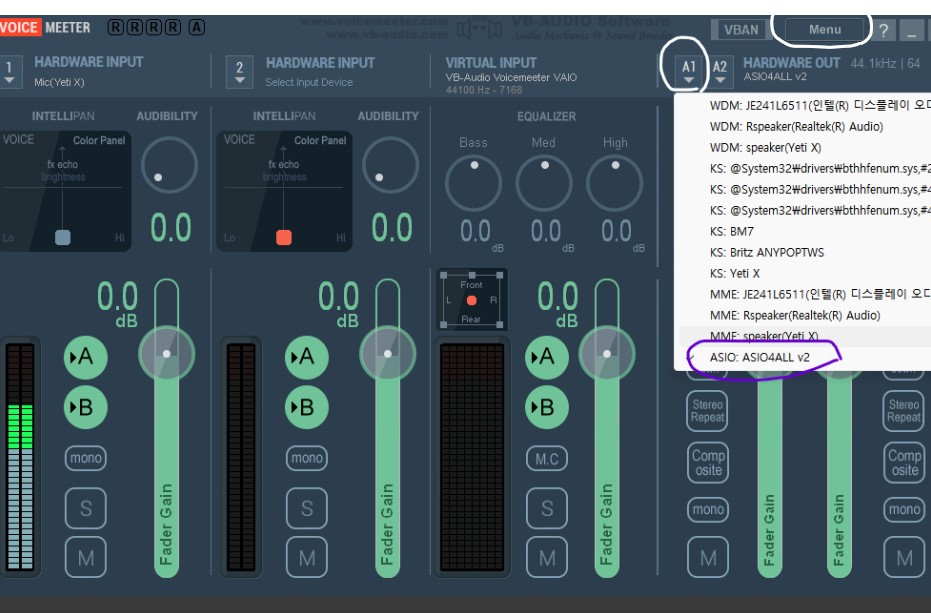The image size is (931, 613).
Task: Mute the A1 output bus
Action: click(x=708, y=558)
